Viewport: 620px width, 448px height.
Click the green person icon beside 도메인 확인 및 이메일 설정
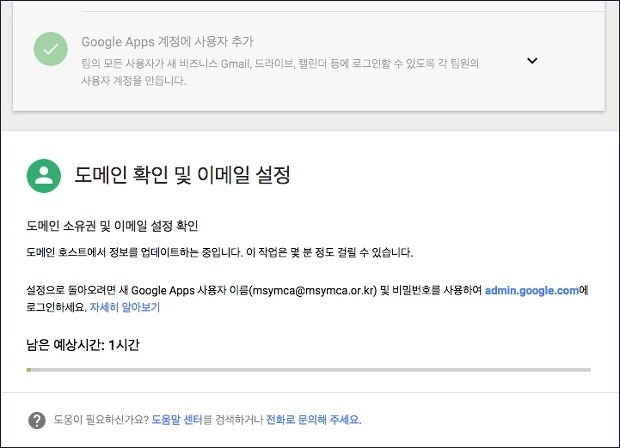point(43,176)
